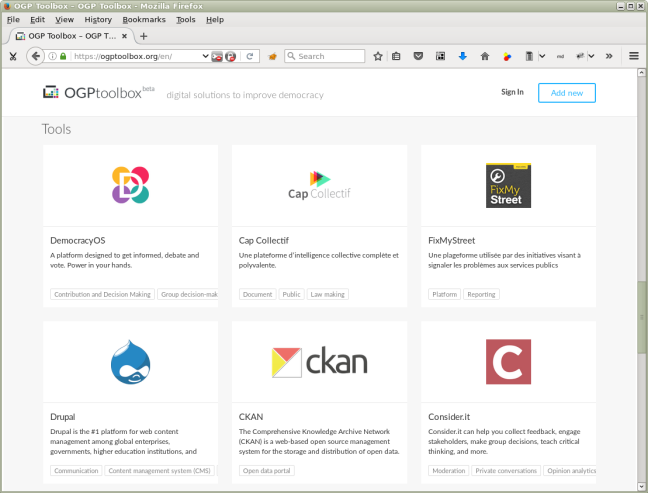Viewport: 648px width, 493px height.
Task: Focus the Search input field
Action: click(x=324, y=56)
